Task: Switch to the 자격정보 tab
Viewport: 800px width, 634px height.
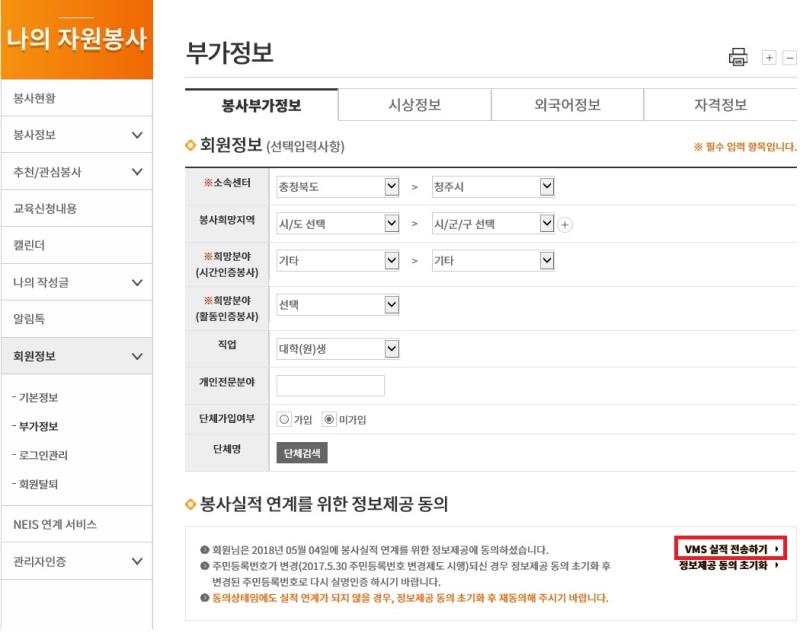Action: point(720,105)
